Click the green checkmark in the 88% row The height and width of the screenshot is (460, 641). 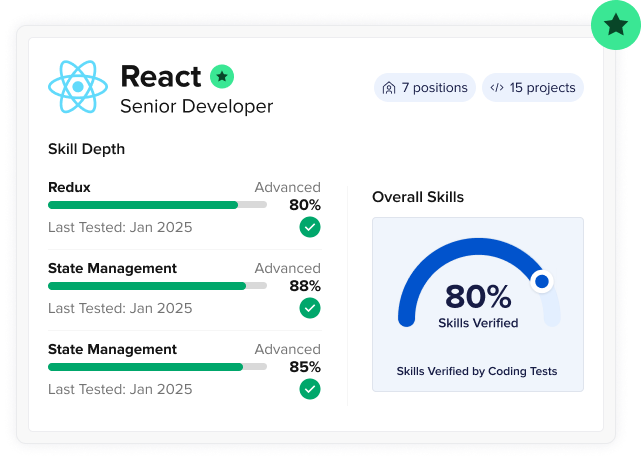click(x=310, y=308)
